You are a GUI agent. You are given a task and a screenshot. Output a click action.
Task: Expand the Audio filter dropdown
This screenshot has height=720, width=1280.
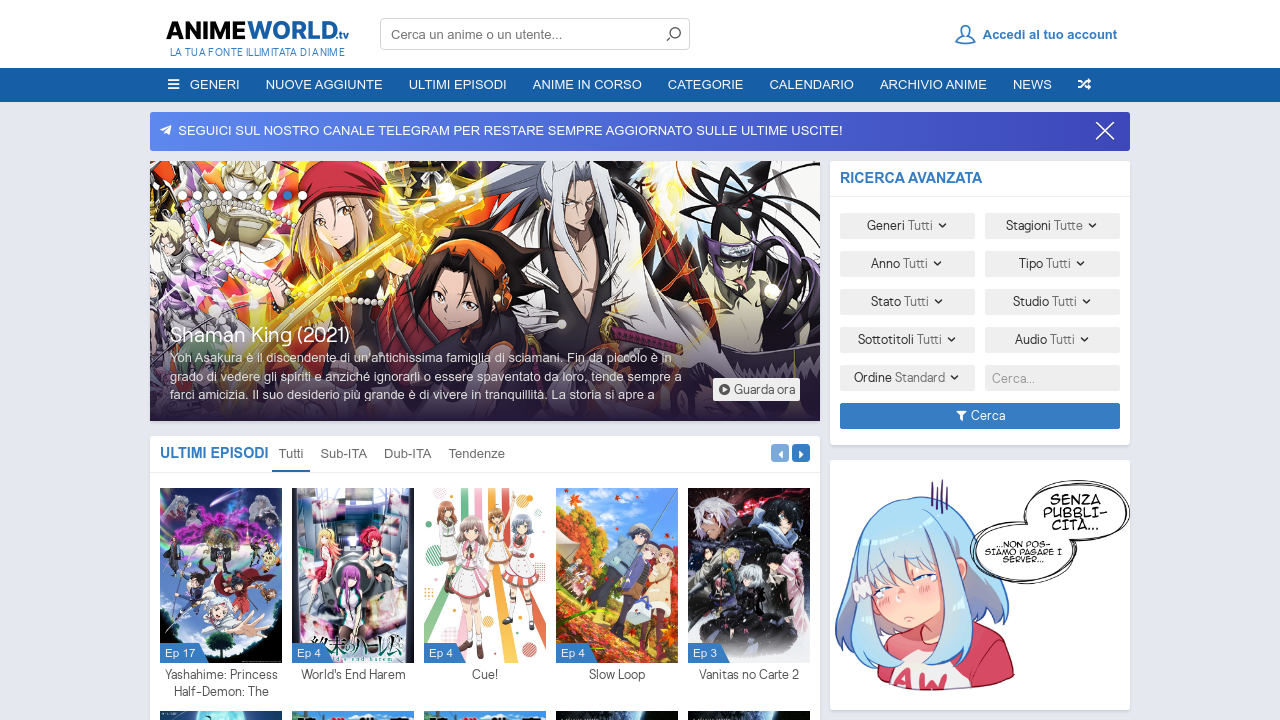tap(1052, 340)
